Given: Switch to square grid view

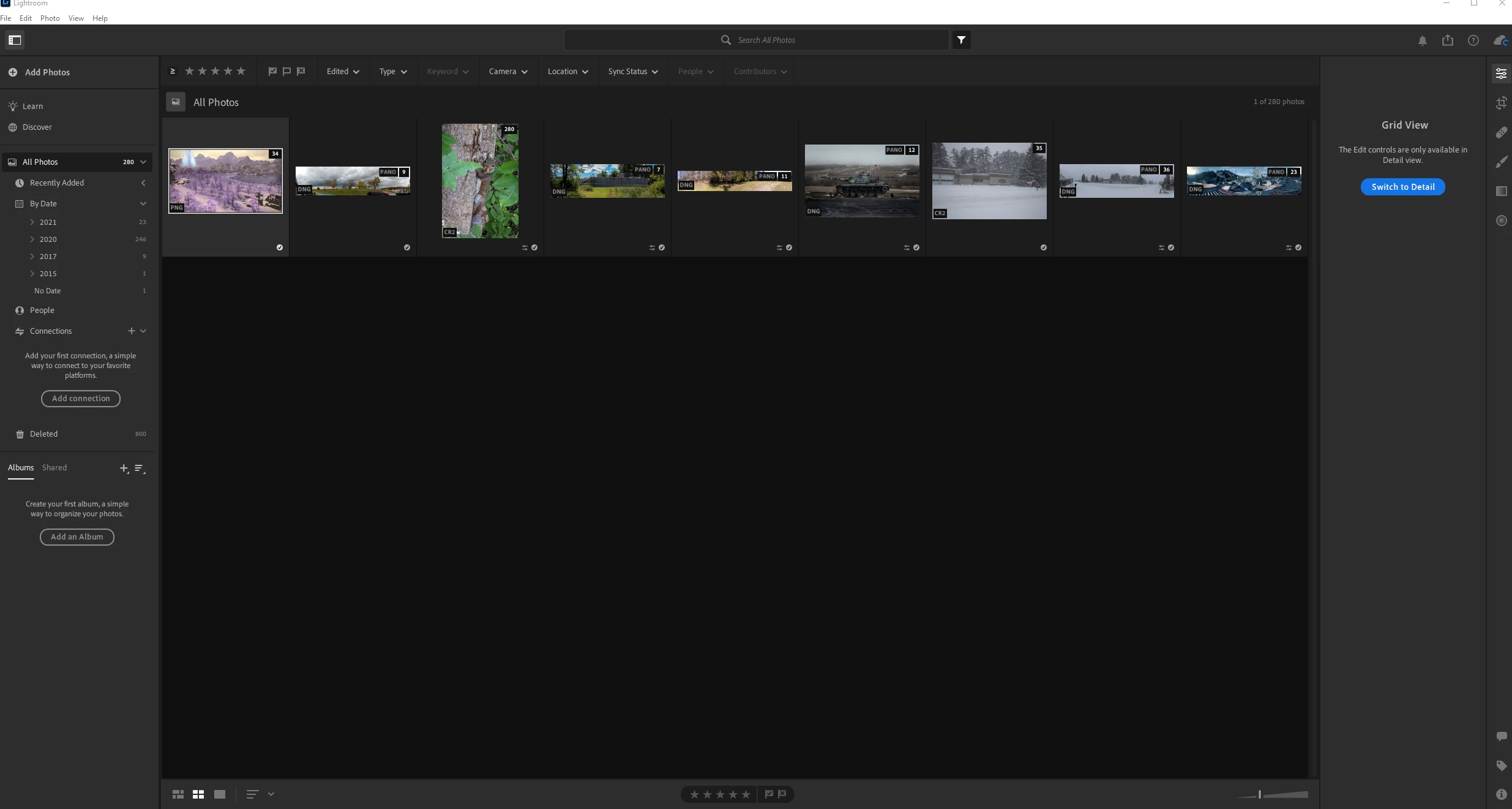Looking at the screenshot, I should 198,794.
